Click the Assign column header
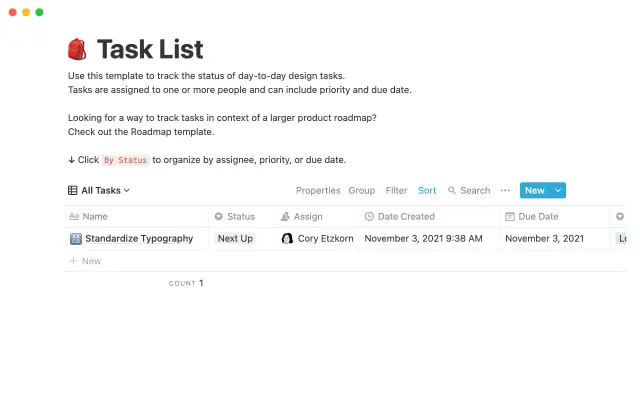 point(318,217)
